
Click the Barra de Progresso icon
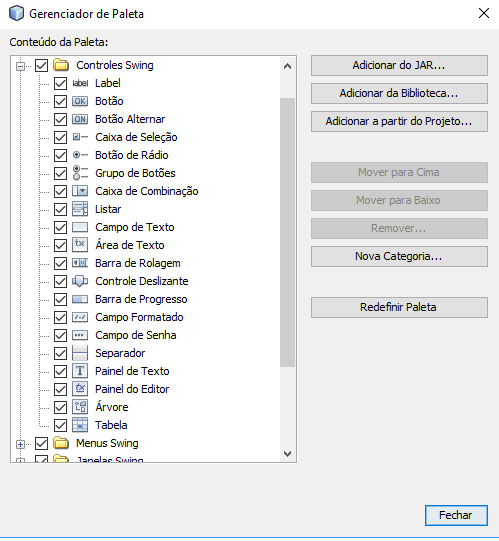click(80, 299)
